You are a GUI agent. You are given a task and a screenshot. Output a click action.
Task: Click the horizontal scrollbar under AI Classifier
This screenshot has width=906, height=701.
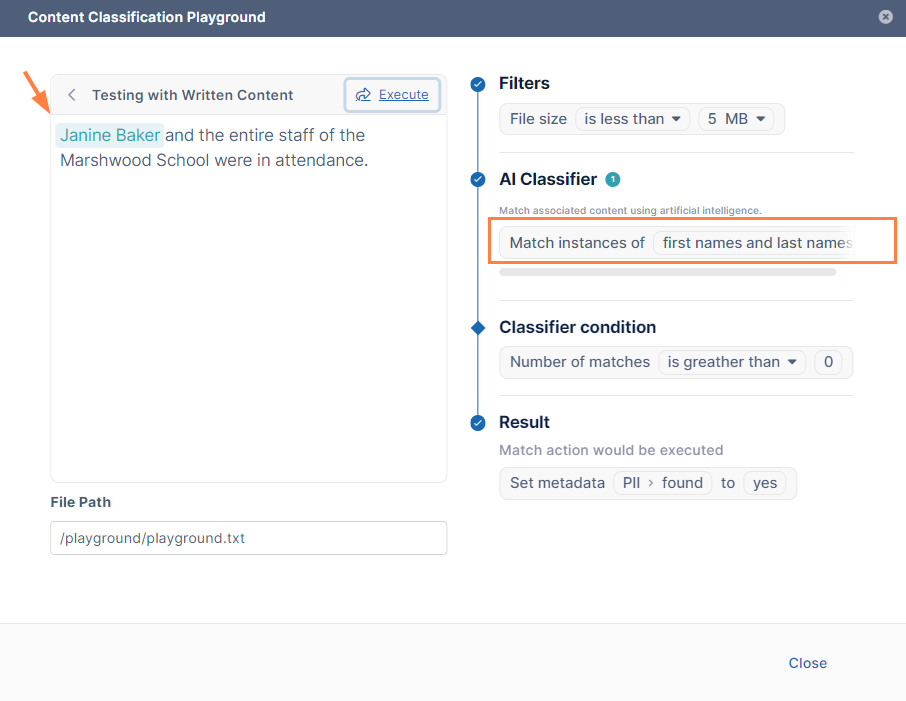tap(667, 271)
